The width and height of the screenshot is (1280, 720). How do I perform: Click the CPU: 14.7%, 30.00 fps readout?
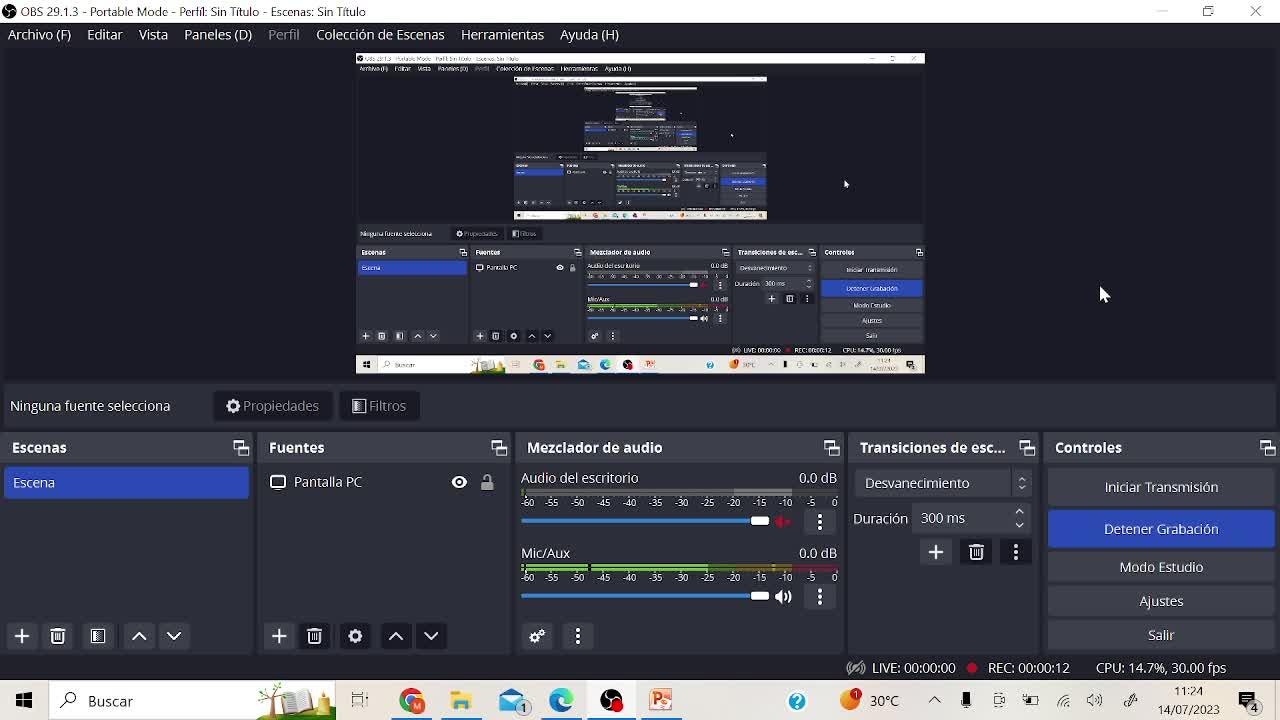tap(1161, 668)
